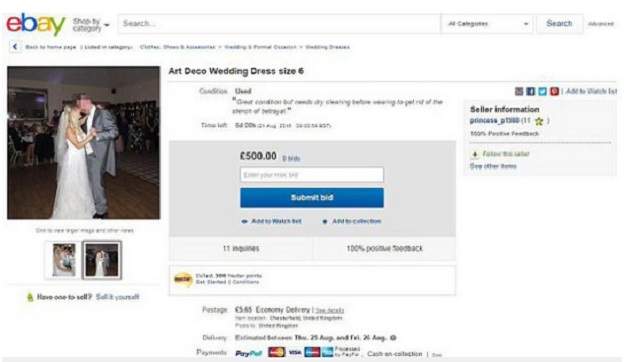This screenshot has height=362, width=640.
Task: Share listing on Twitter icon
Action: tap(542, 91)
